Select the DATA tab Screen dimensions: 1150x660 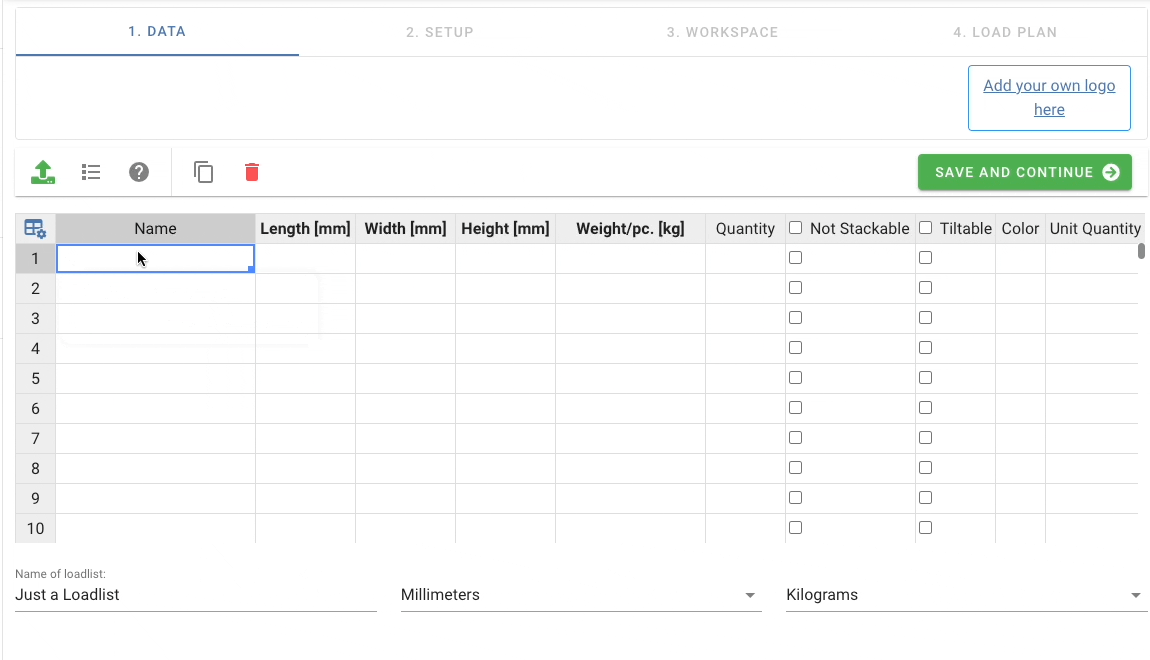point(157,31)
